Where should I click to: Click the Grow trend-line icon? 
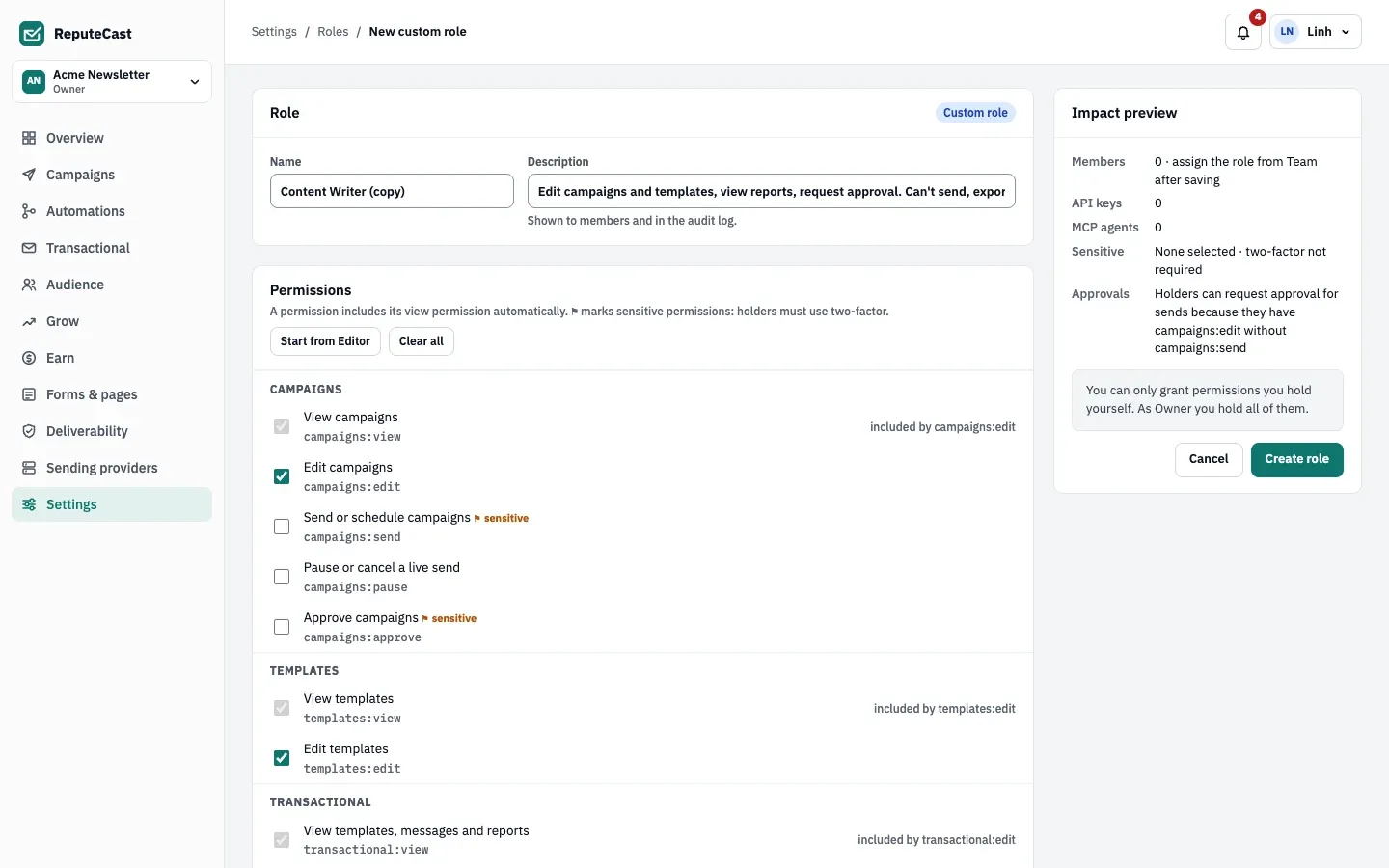coord(29,321)
